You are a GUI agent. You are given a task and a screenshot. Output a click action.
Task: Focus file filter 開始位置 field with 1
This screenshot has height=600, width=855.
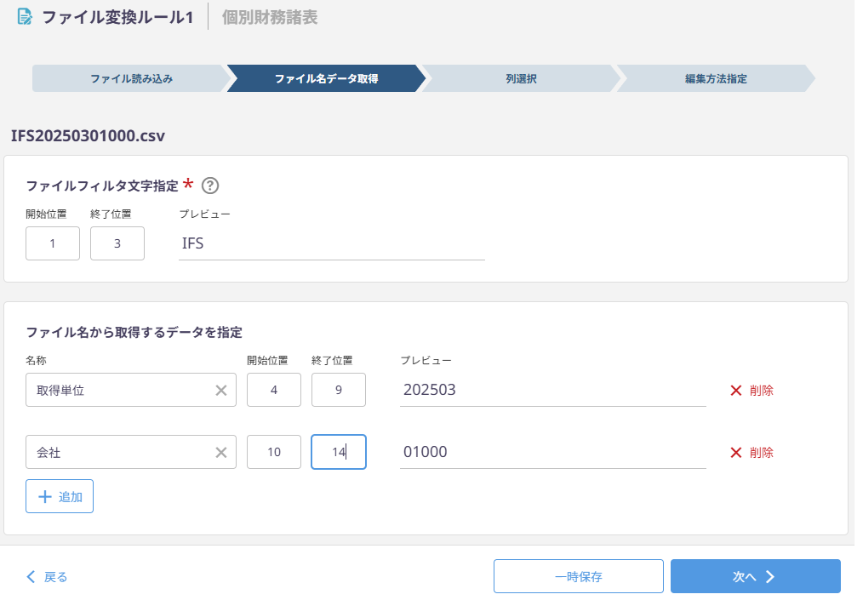(52, 243)
